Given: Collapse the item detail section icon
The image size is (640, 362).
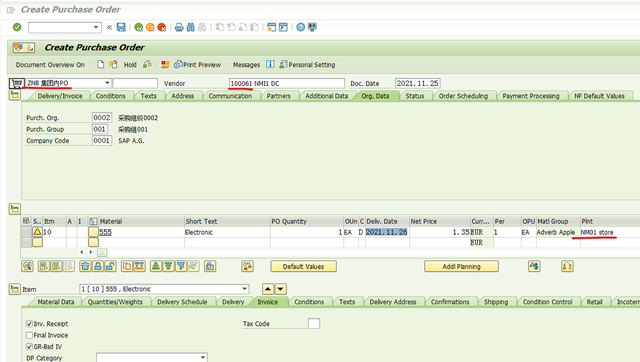Looking at the screenshot, I should click(15, 289).
